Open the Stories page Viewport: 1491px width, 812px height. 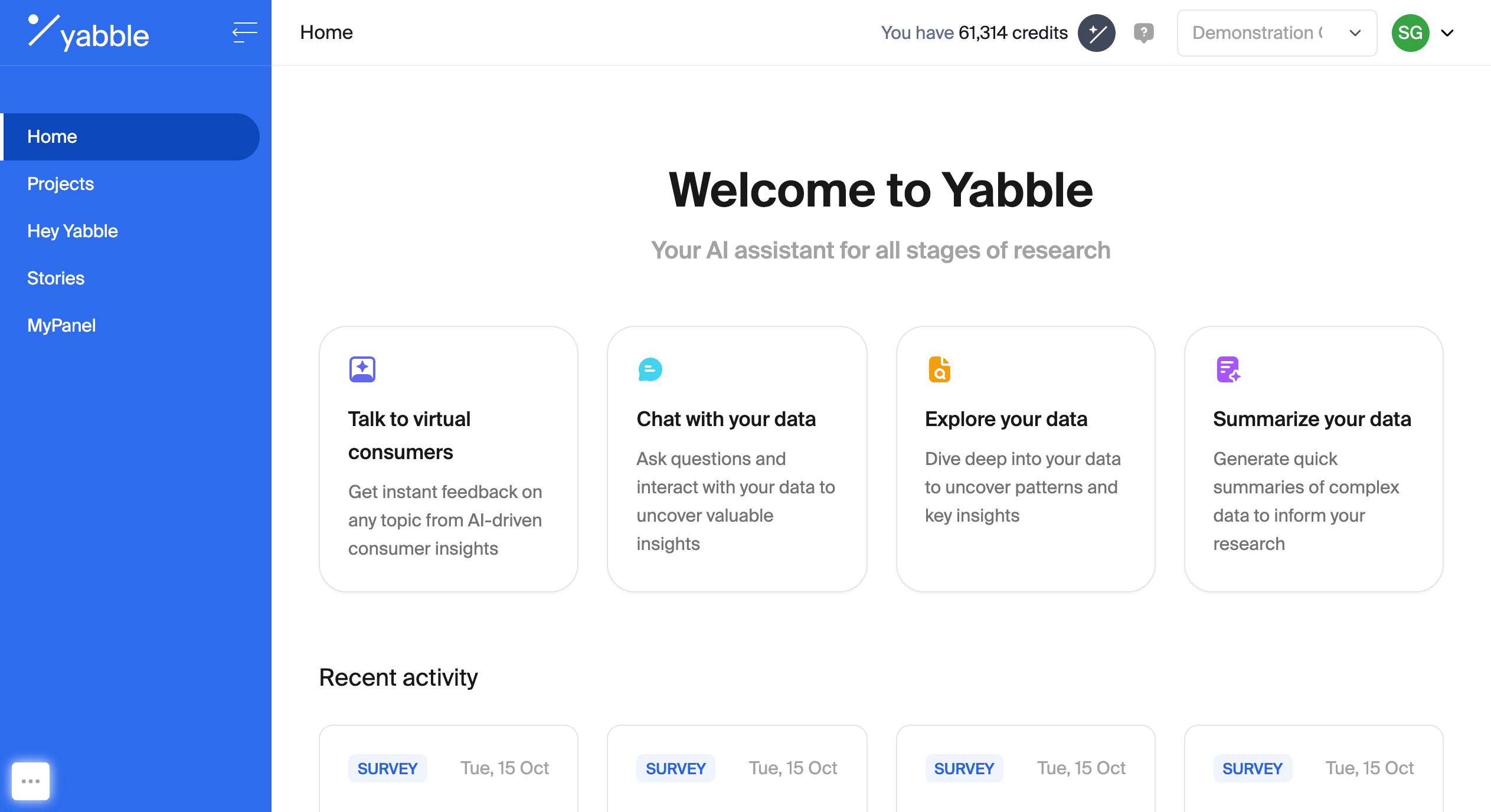pyautogui.click(x=55, y=278)
